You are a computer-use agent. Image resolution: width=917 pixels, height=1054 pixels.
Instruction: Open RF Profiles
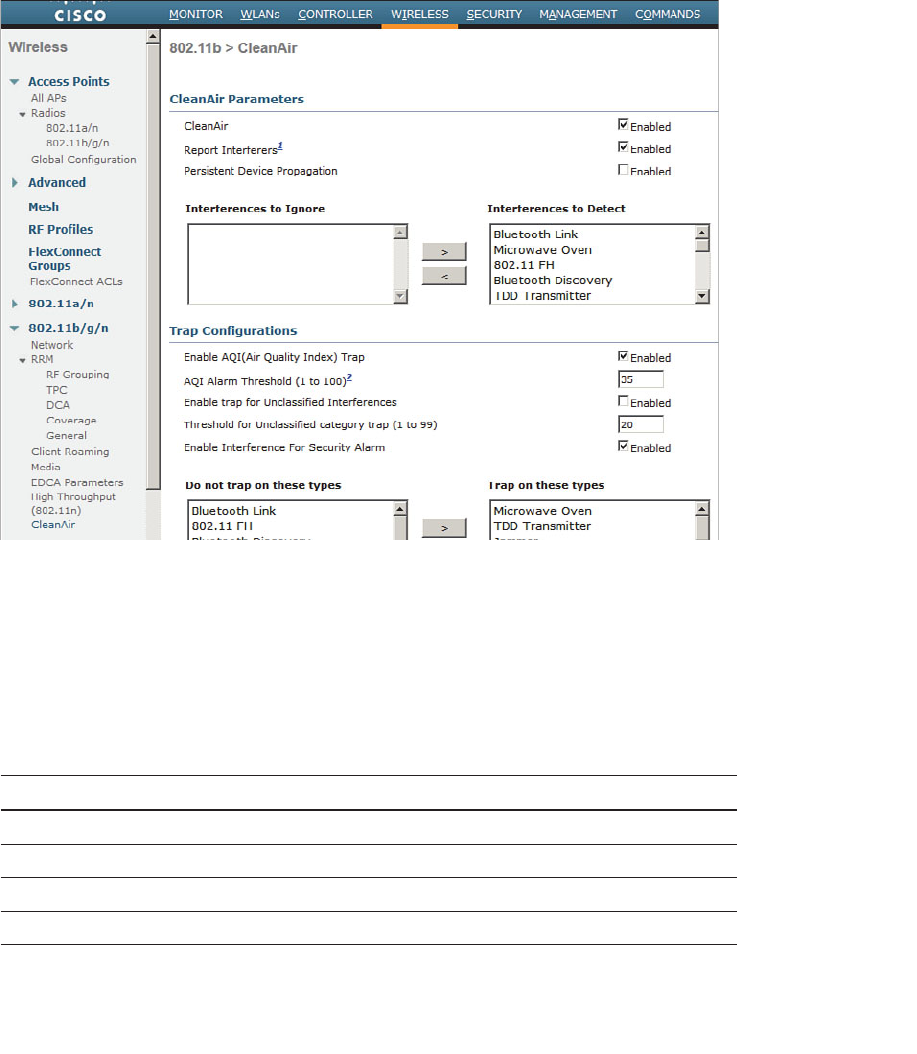click(61, 229)
